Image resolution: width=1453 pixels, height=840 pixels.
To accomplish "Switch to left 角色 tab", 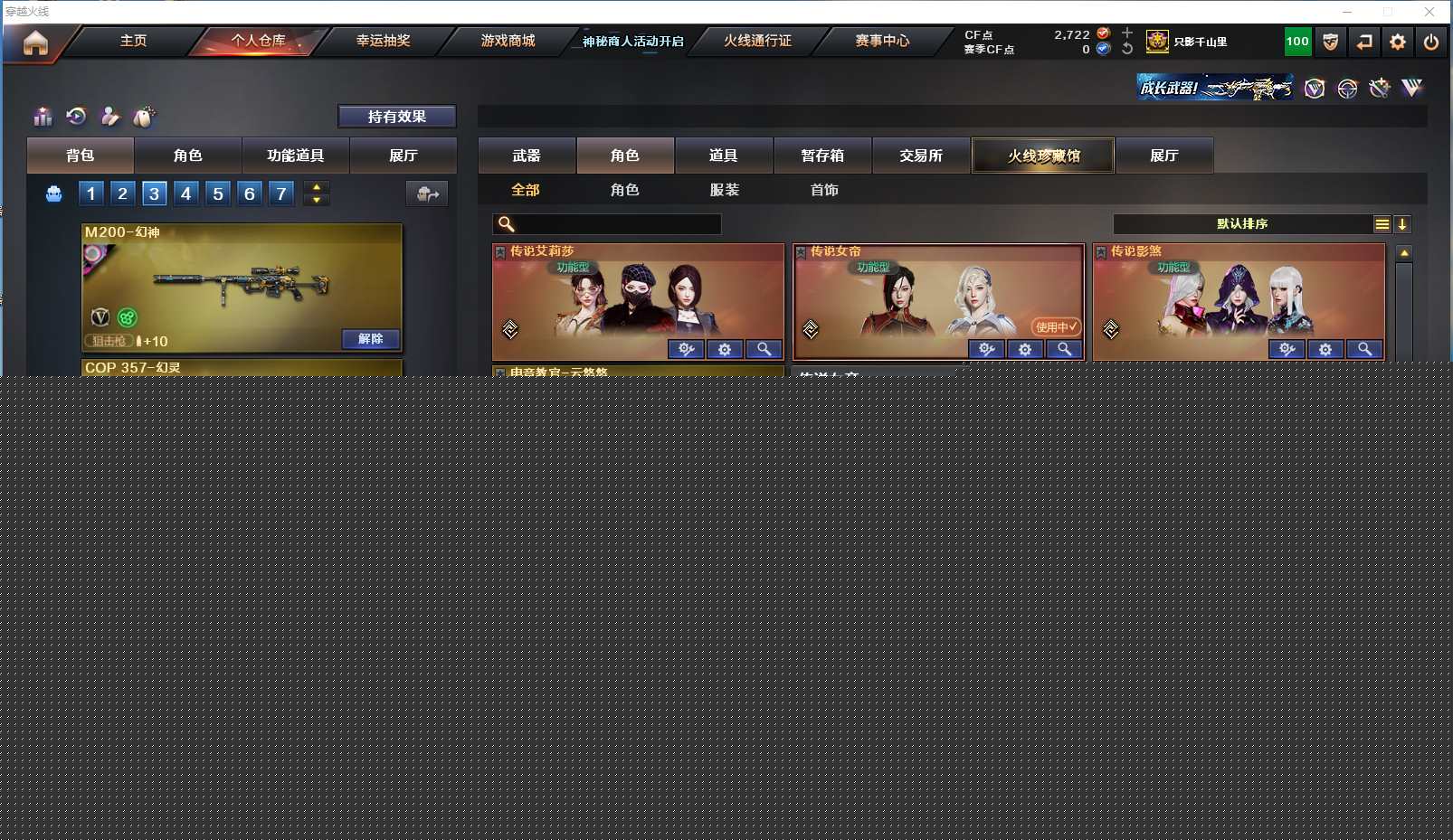I will tap(188, 156).
